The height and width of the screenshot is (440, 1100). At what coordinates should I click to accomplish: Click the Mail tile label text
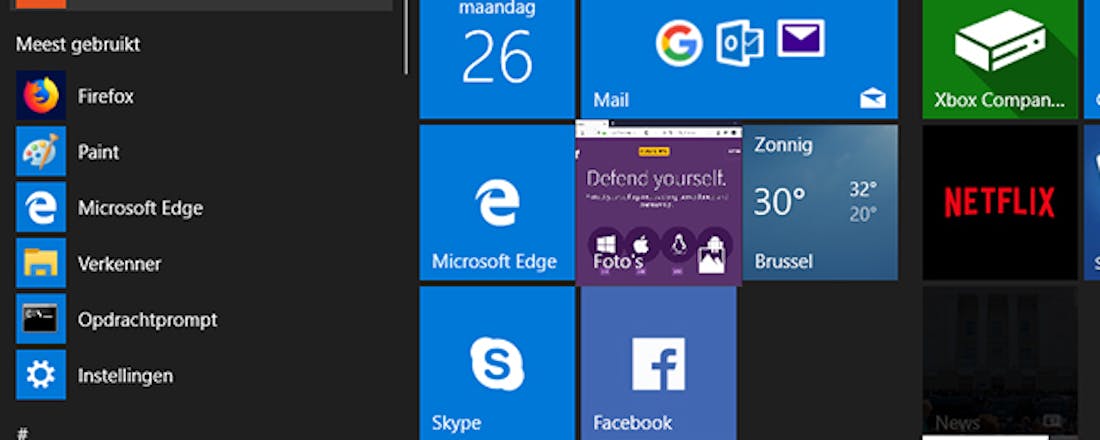pos(611,100)
